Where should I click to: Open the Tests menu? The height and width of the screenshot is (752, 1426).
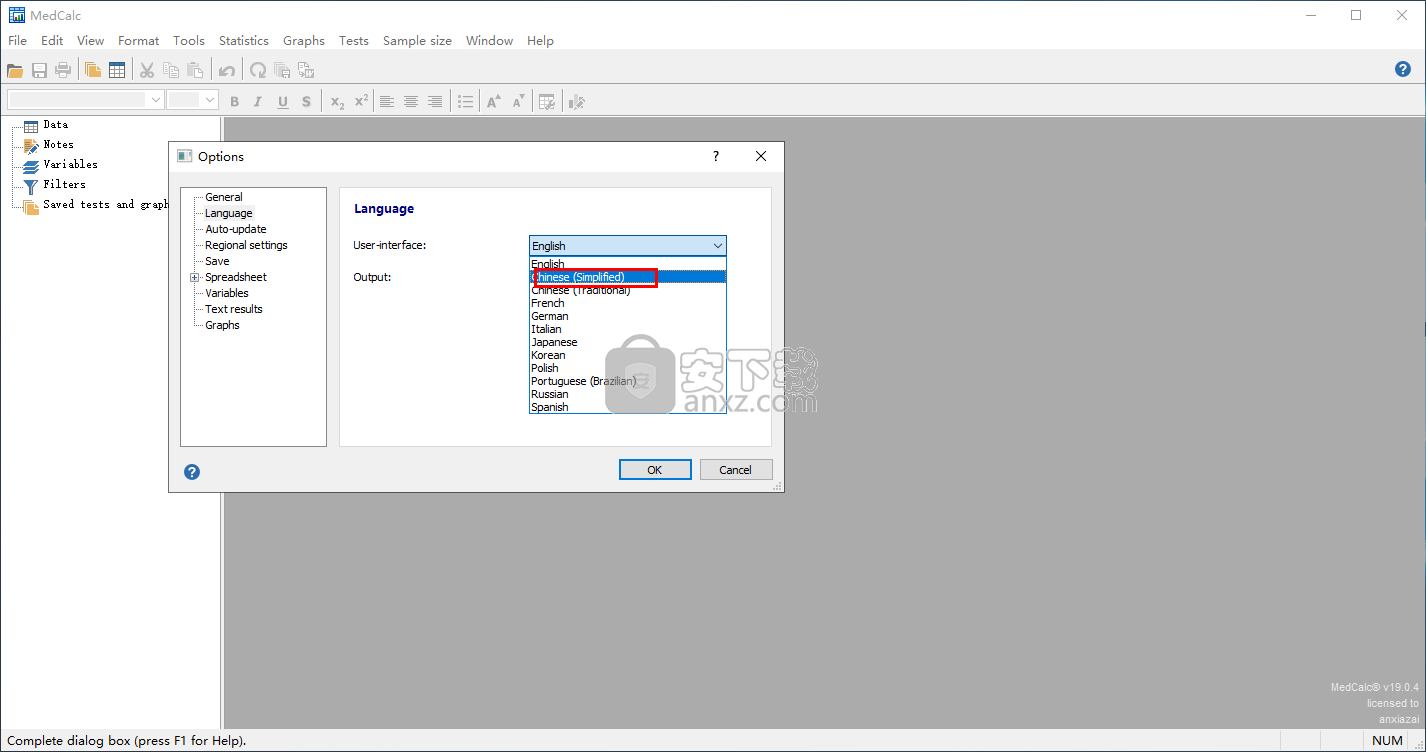354,41
